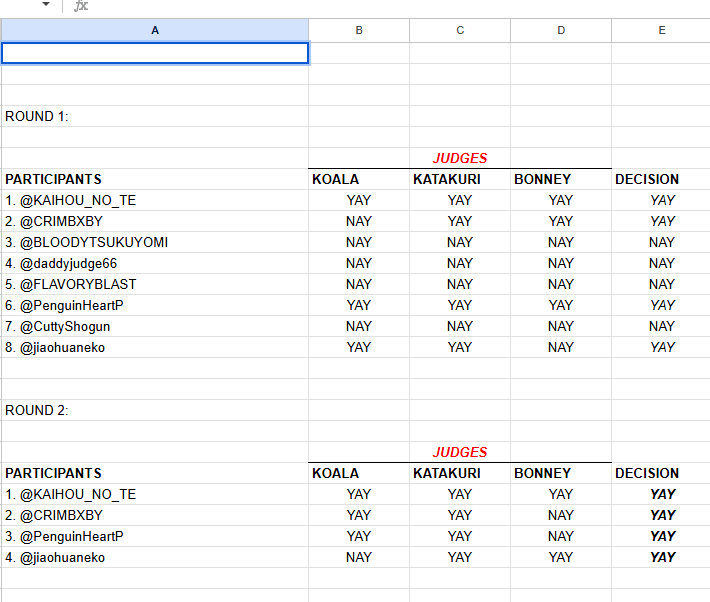Viewport: 710px width, 602px height.
Task: Select column D header
Action: (x=561, y=30)
